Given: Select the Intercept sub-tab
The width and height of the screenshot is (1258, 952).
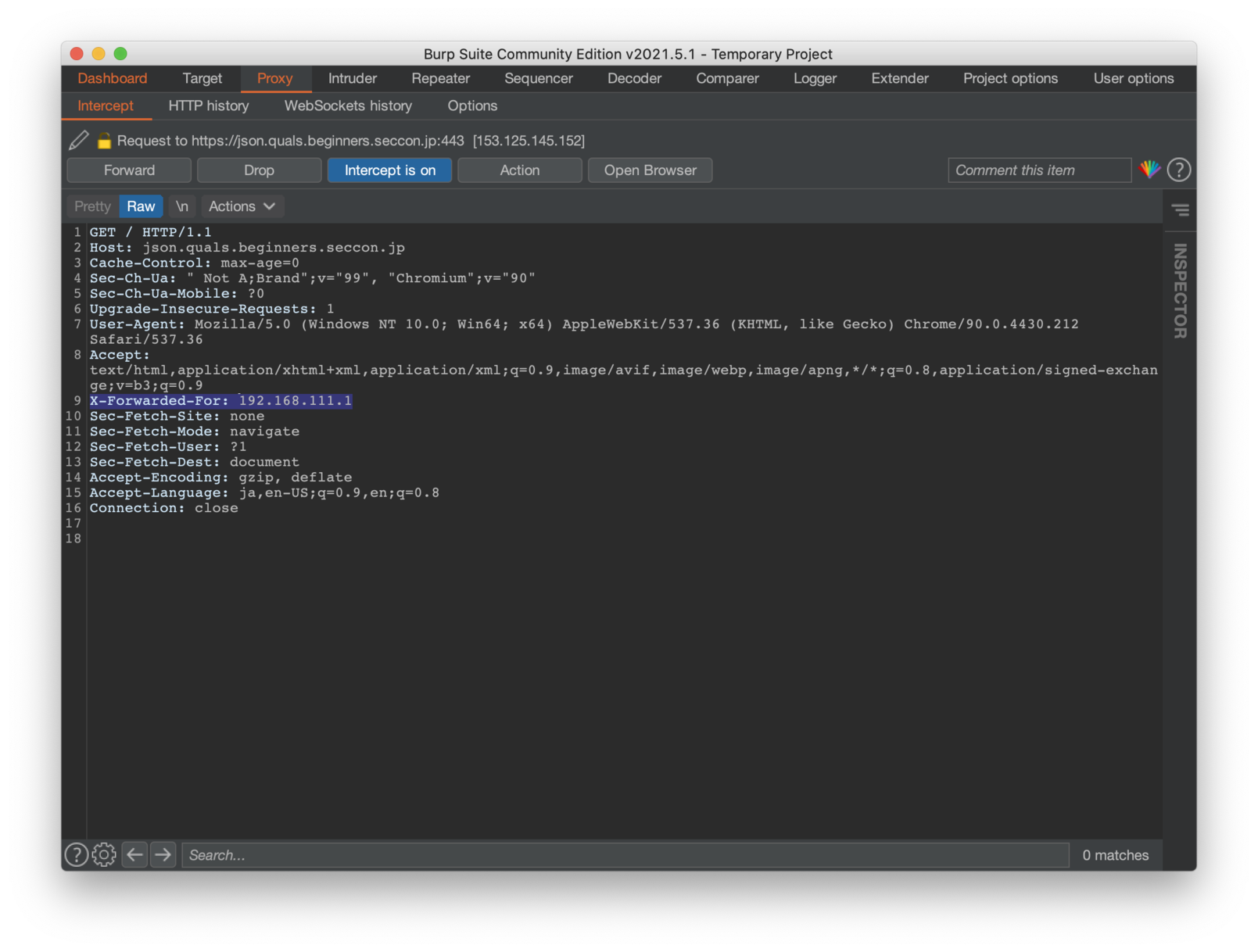Looking at the screenshot, I should [x=106, y=106].
